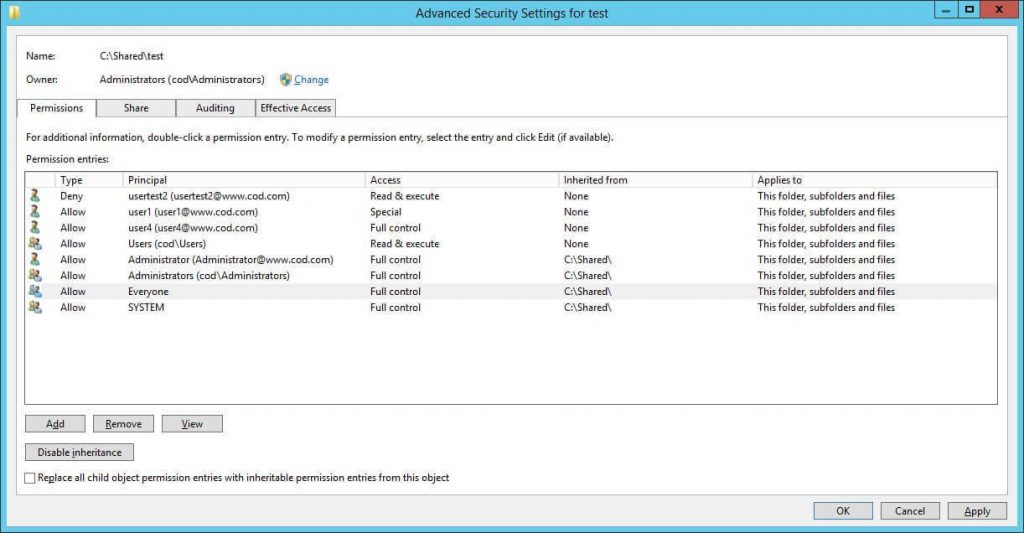1024x533 pixels.
Task: Click the Remove button
Action: 123,424
